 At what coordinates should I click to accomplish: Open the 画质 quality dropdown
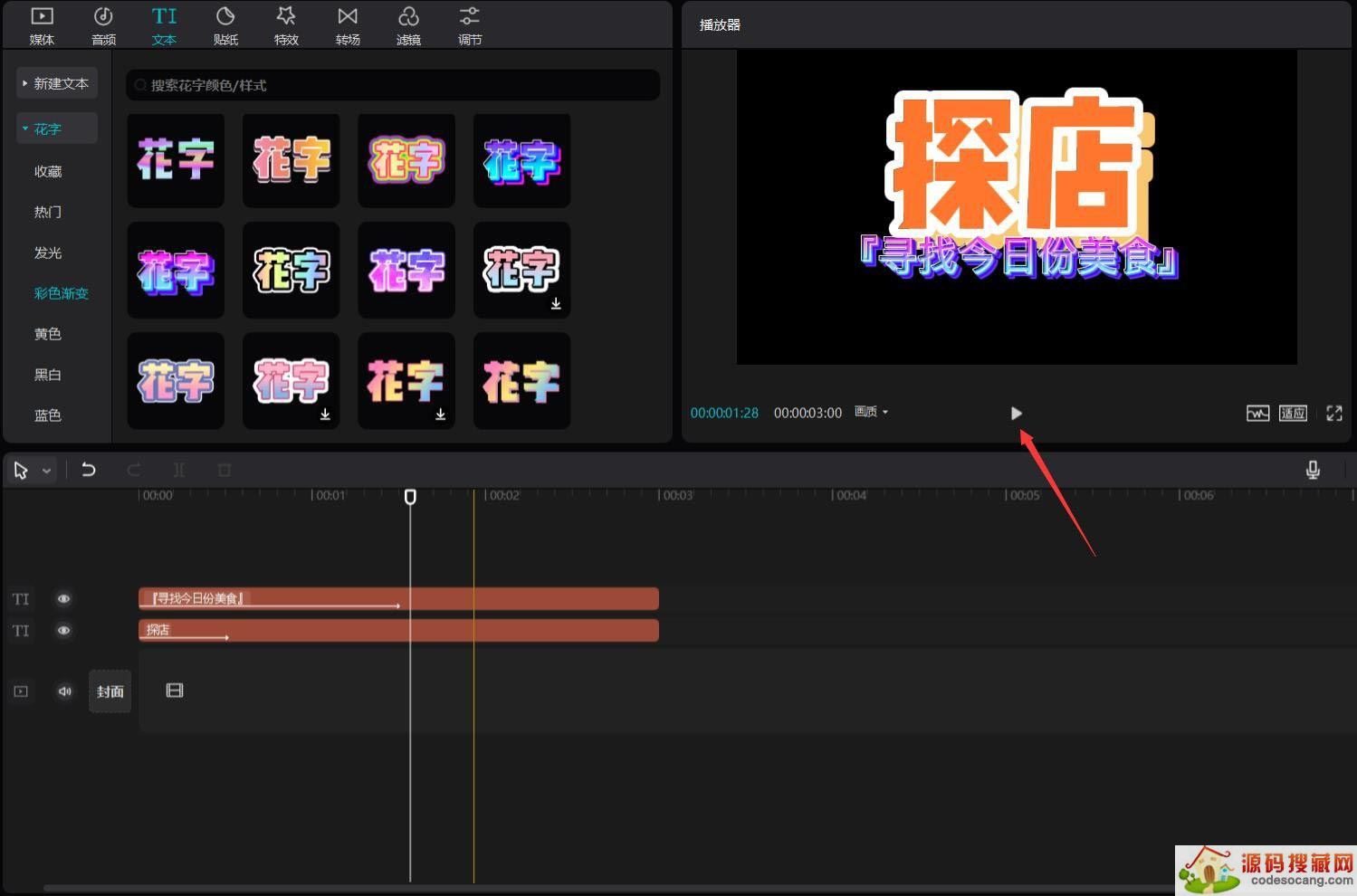click(871, 412)
